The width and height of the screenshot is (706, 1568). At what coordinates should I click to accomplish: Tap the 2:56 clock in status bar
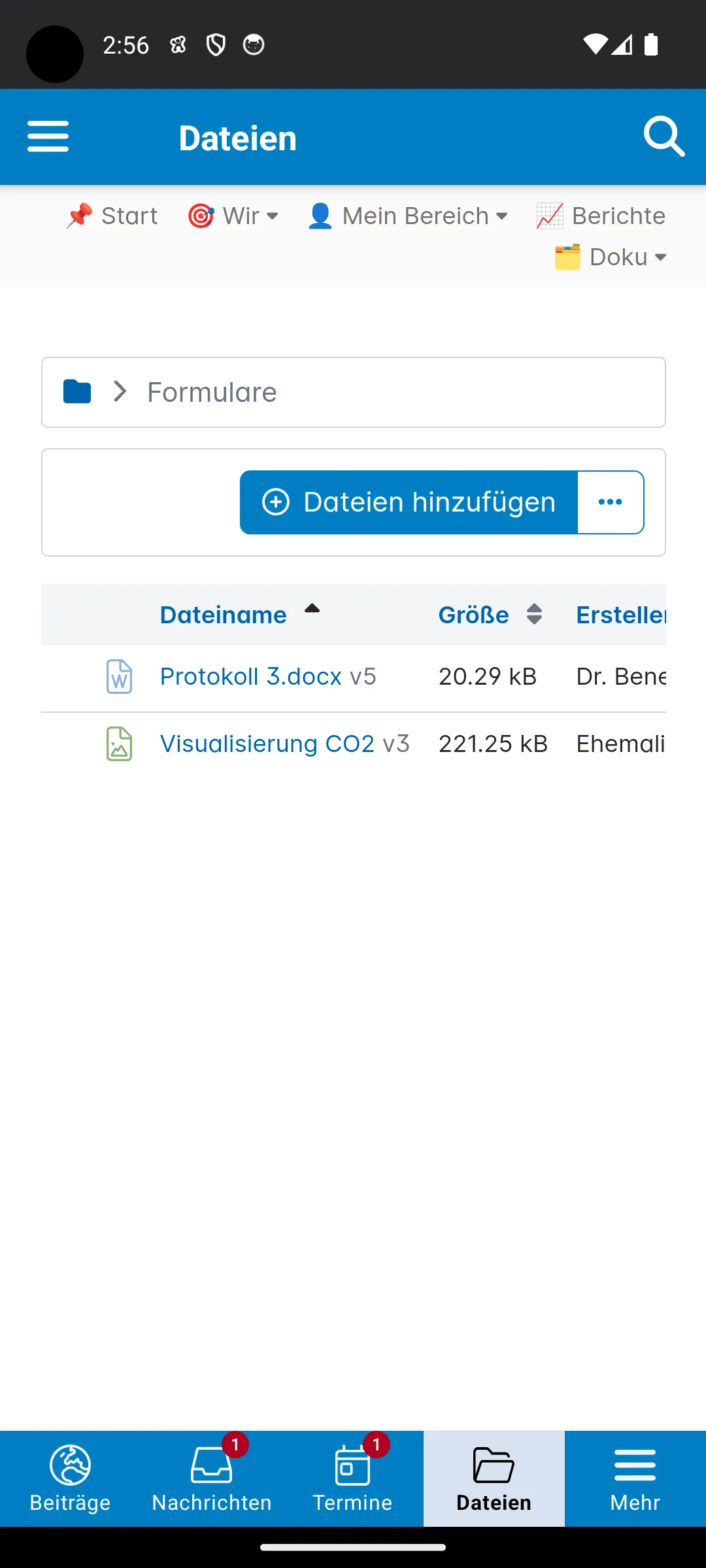[126, 45]
